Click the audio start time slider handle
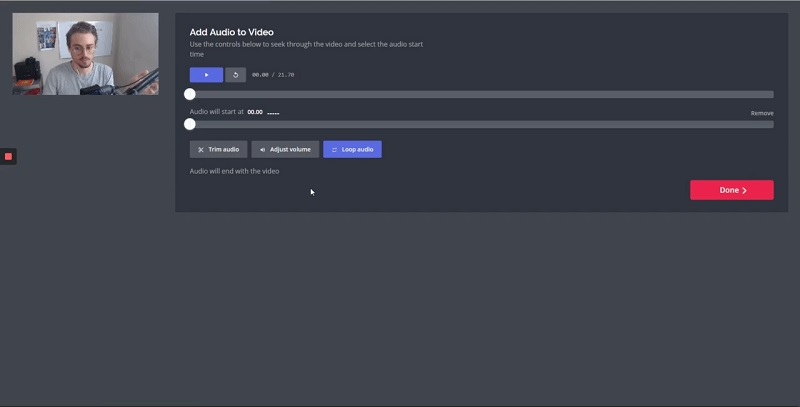This screenshot has height=407, width=800. 190,125
